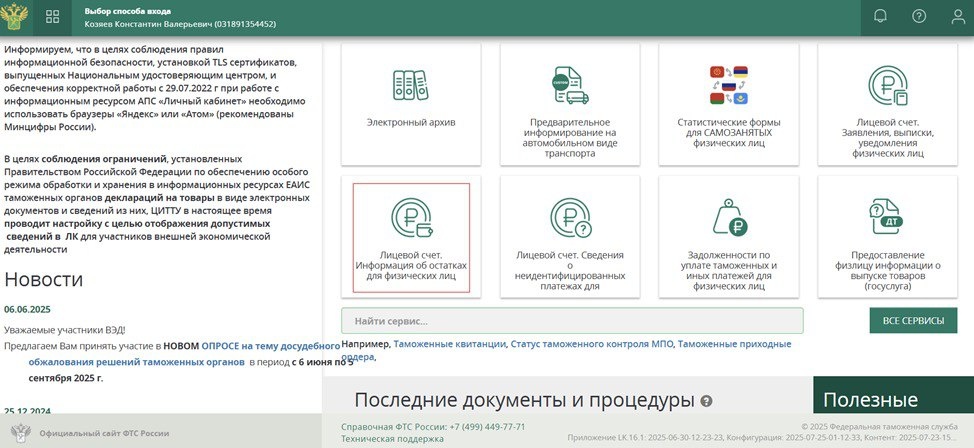The height and width of the screenshot is (448, 974).
Task: Click FTS emblem in the footer
Action: (21, 432)
